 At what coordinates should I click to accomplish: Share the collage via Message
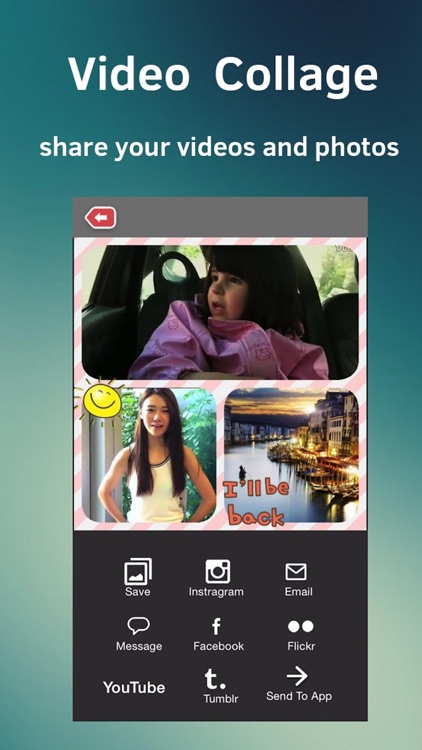click(x=139, y=634)
